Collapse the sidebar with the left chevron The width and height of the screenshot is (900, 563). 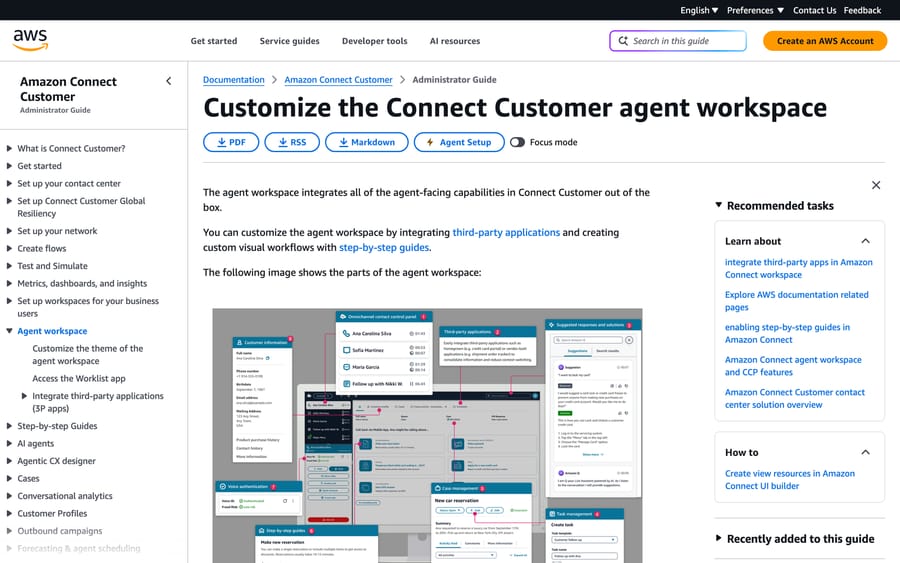[169, 81]
